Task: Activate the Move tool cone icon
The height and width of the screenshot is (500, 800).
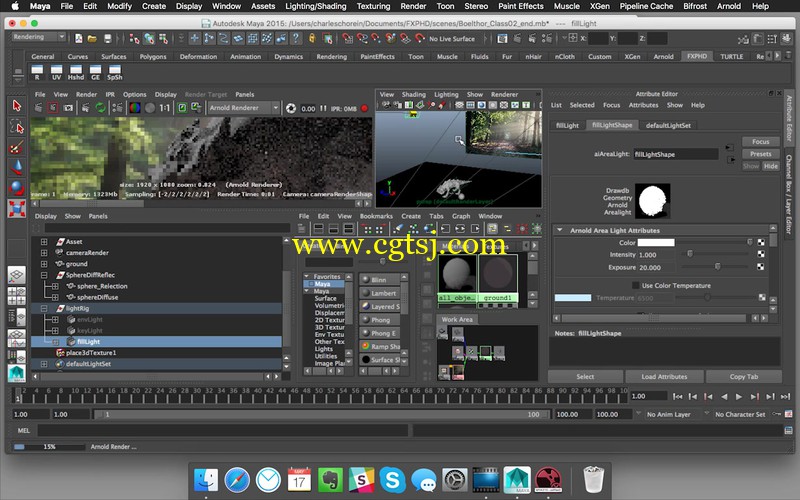Action: (16, 168)
